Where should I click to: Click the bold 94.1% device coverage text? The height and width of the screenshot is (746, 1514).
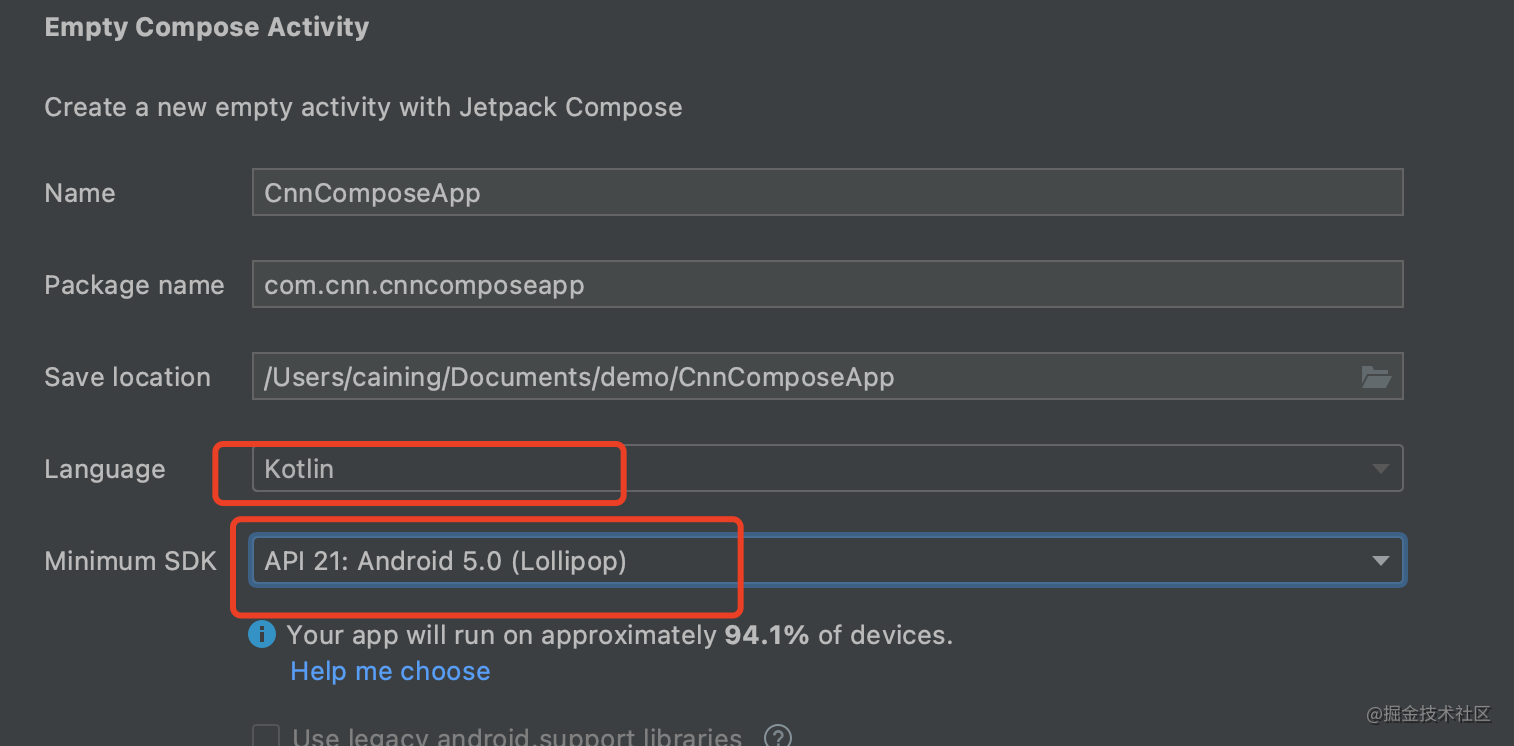766,634
